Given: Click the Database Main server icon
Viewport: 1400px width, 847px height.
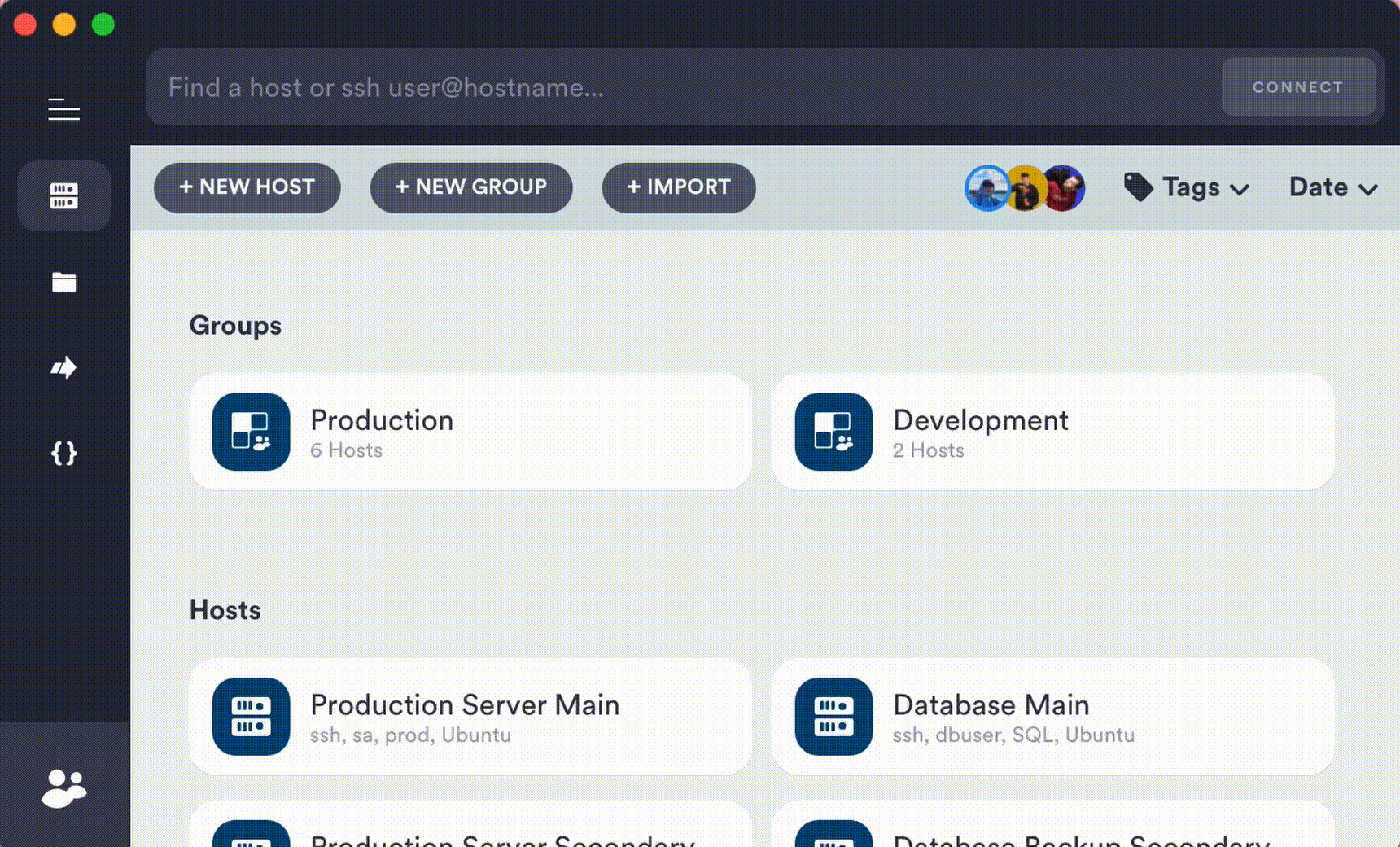Looking at the screenshot, I should point(833,717).
